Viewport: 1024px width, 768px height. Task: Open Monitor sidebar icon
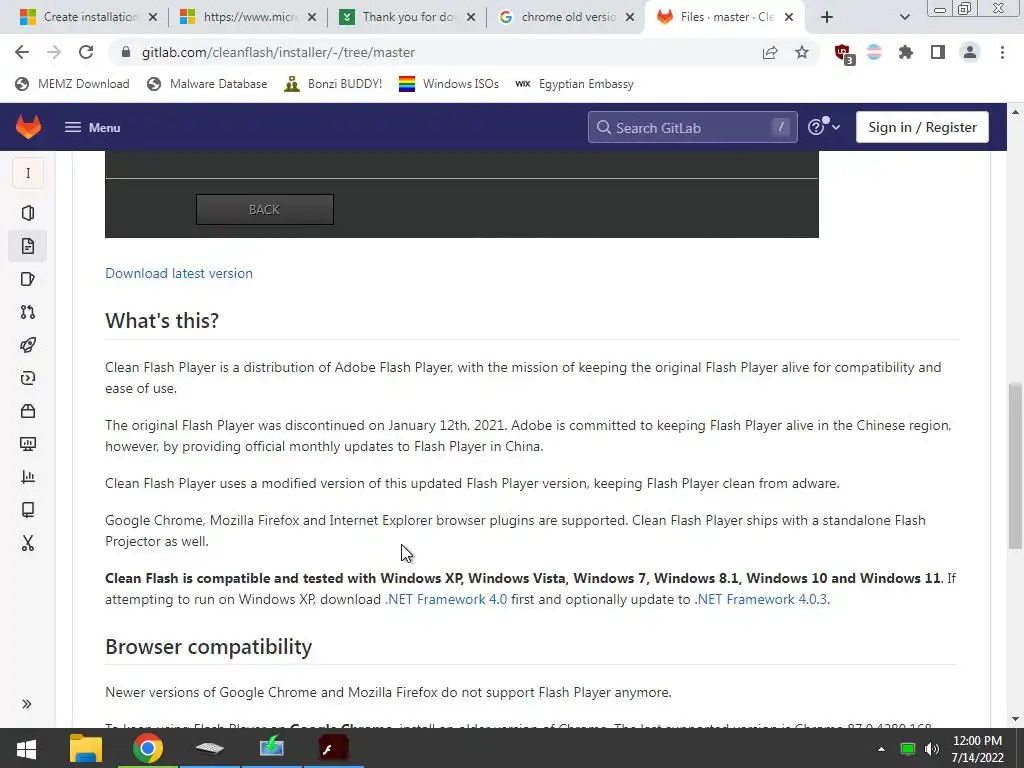(27, 444)
